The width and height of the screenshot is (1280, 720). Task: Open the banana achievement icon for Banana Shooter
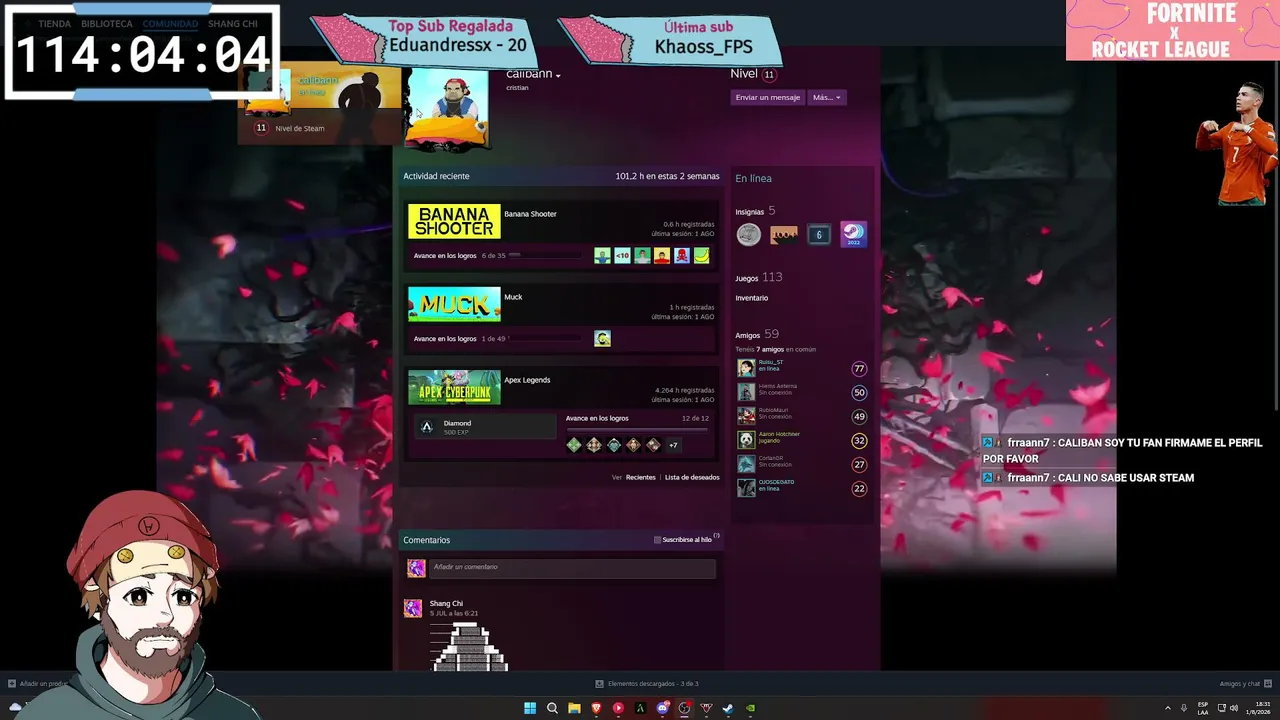tap(702, 256)
